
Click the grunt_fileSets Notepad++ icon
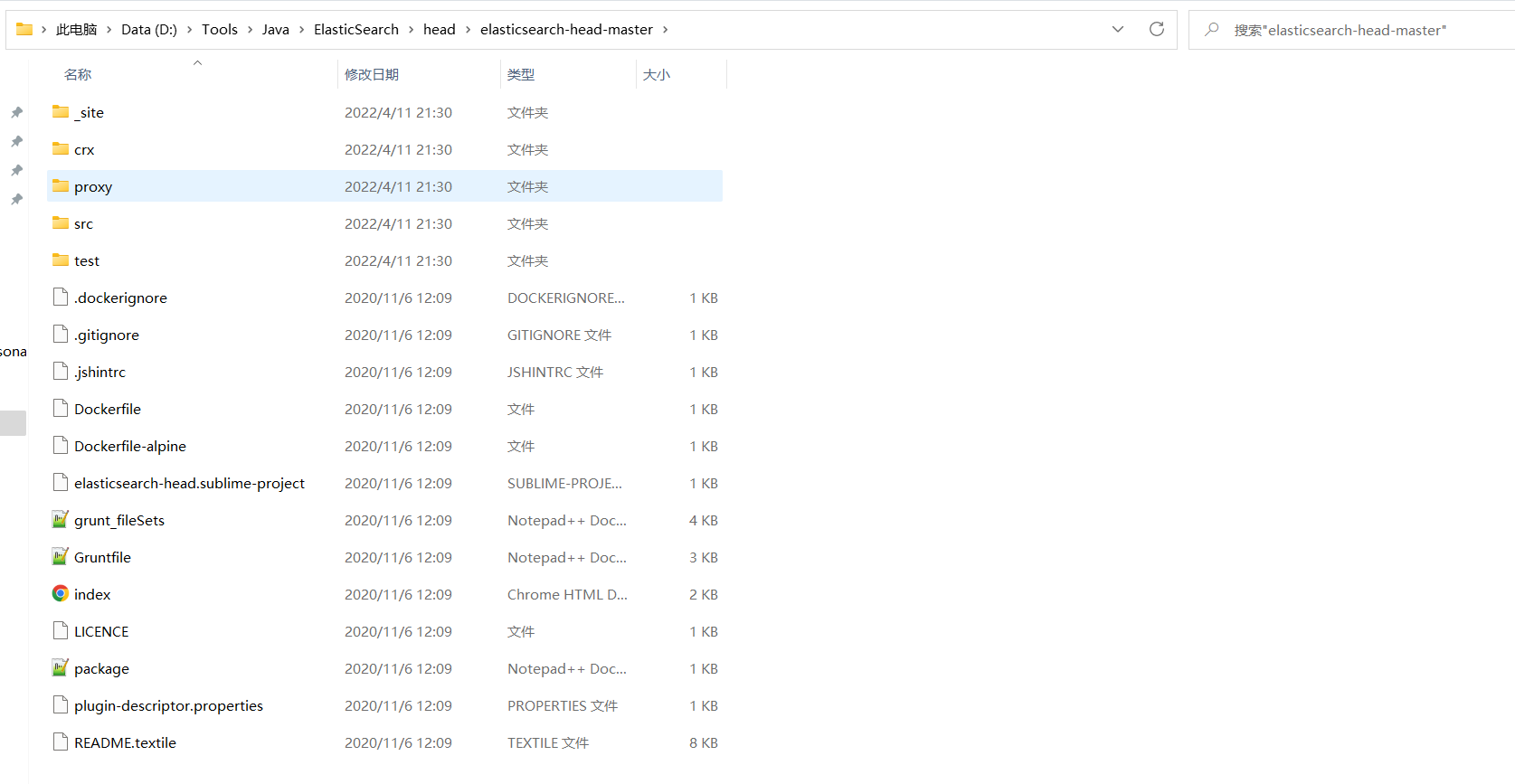coord(61,520)
